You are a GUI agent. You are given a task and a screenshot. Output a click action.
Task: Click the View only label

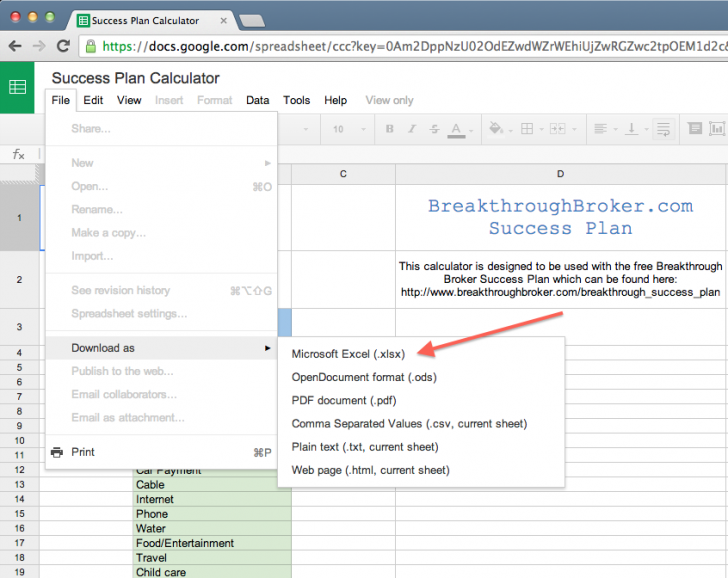tap(389, 100)
